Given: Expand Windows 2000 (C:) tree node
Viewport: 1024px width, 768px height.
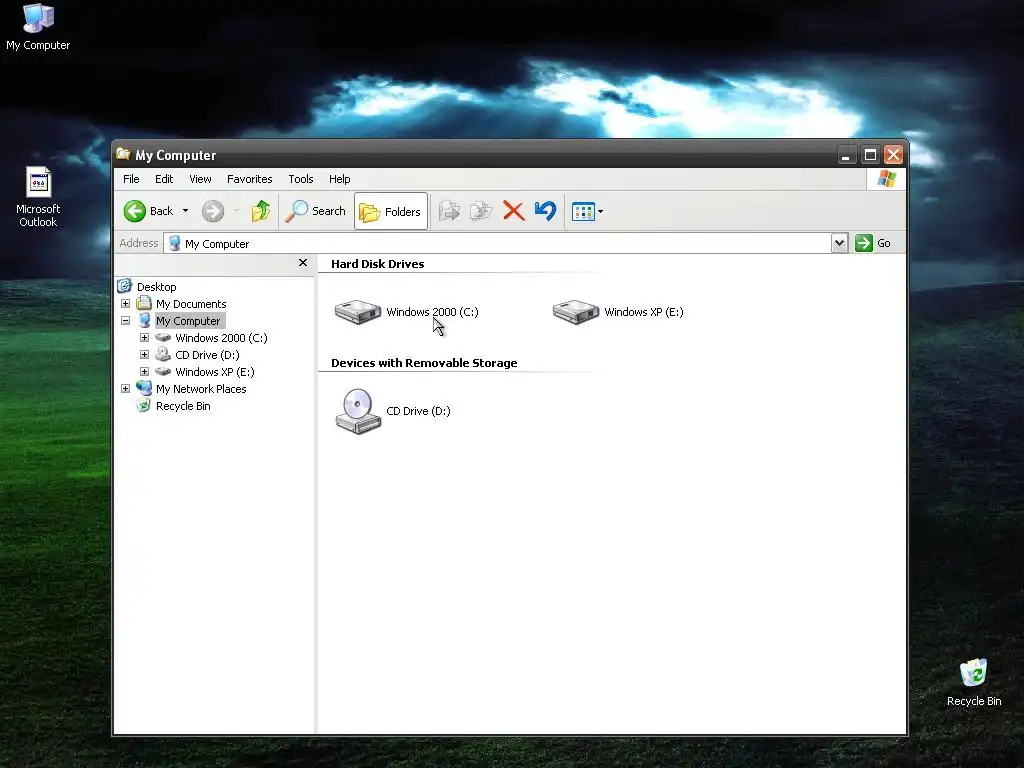Looking at the screenshot, I should click(x=144, y=338).
